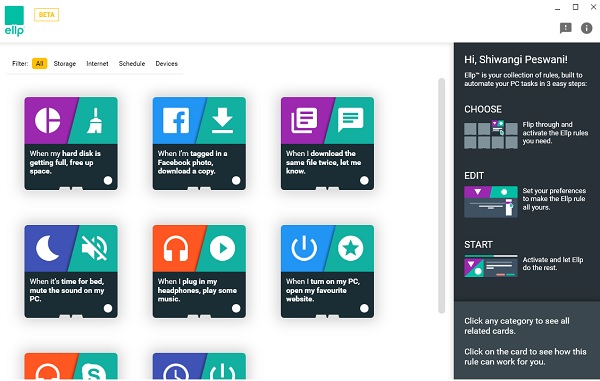Click the Facebook logo icon
Image resolution: width=600 pixels, height=381 pixels.
click(x=176, y=120)
